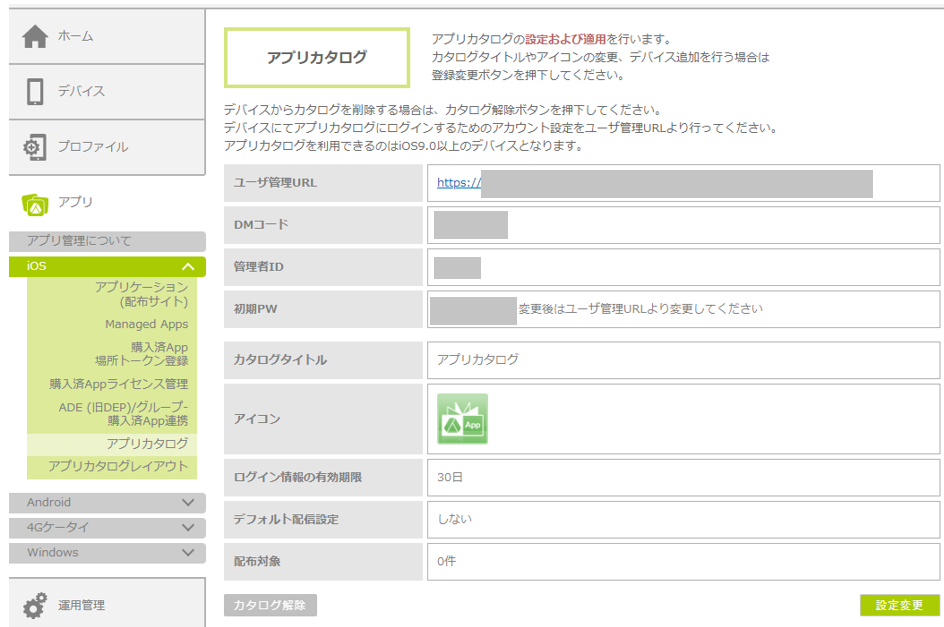Click the operations management gears icon
The width and height of the screenshot is (944, 627).
pyautogui.click(x=35, y=605)
